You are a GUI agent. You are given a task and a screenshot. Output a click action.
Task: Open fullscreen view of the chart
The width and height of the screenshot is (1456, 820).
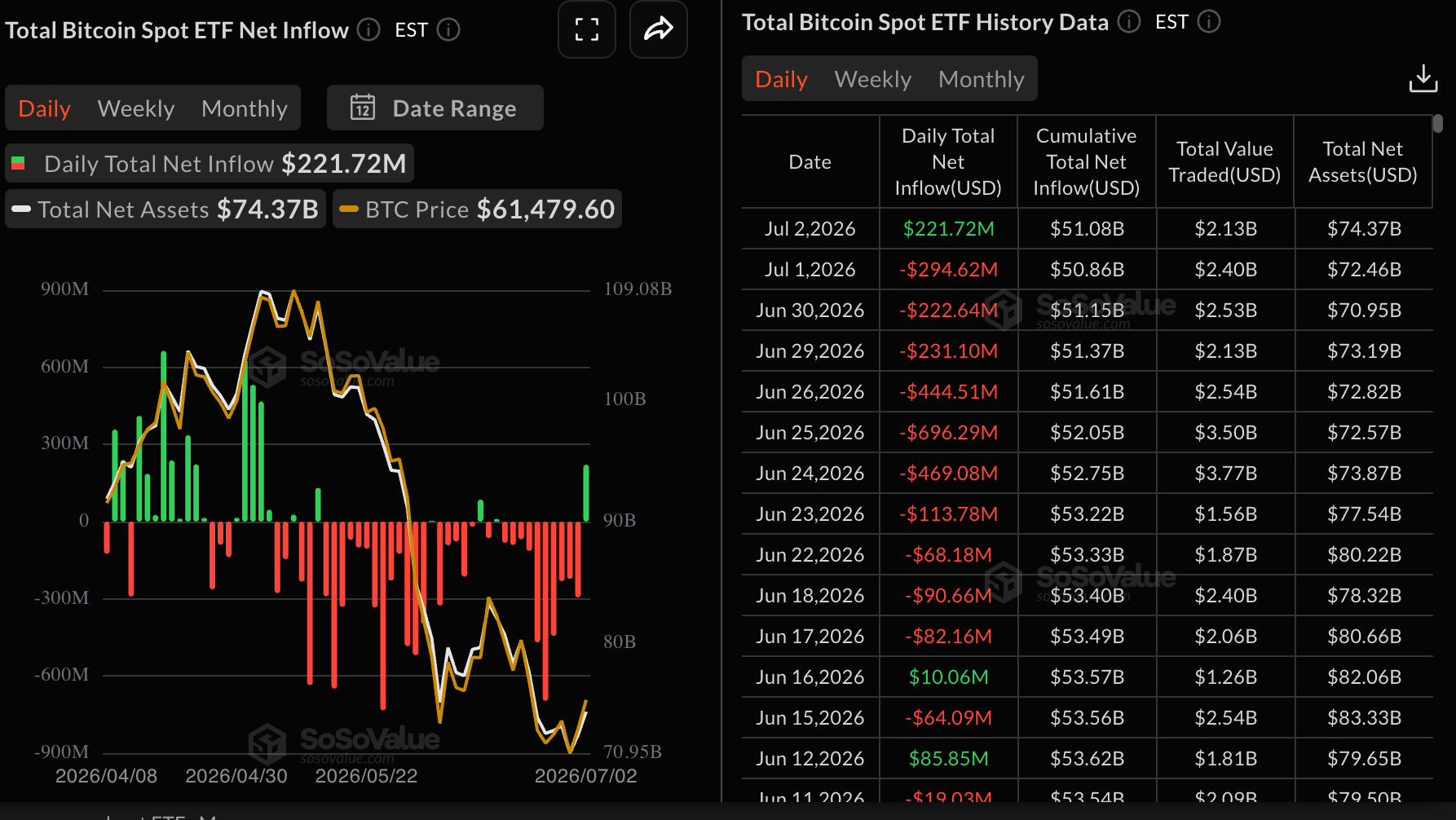click(586, 30)
